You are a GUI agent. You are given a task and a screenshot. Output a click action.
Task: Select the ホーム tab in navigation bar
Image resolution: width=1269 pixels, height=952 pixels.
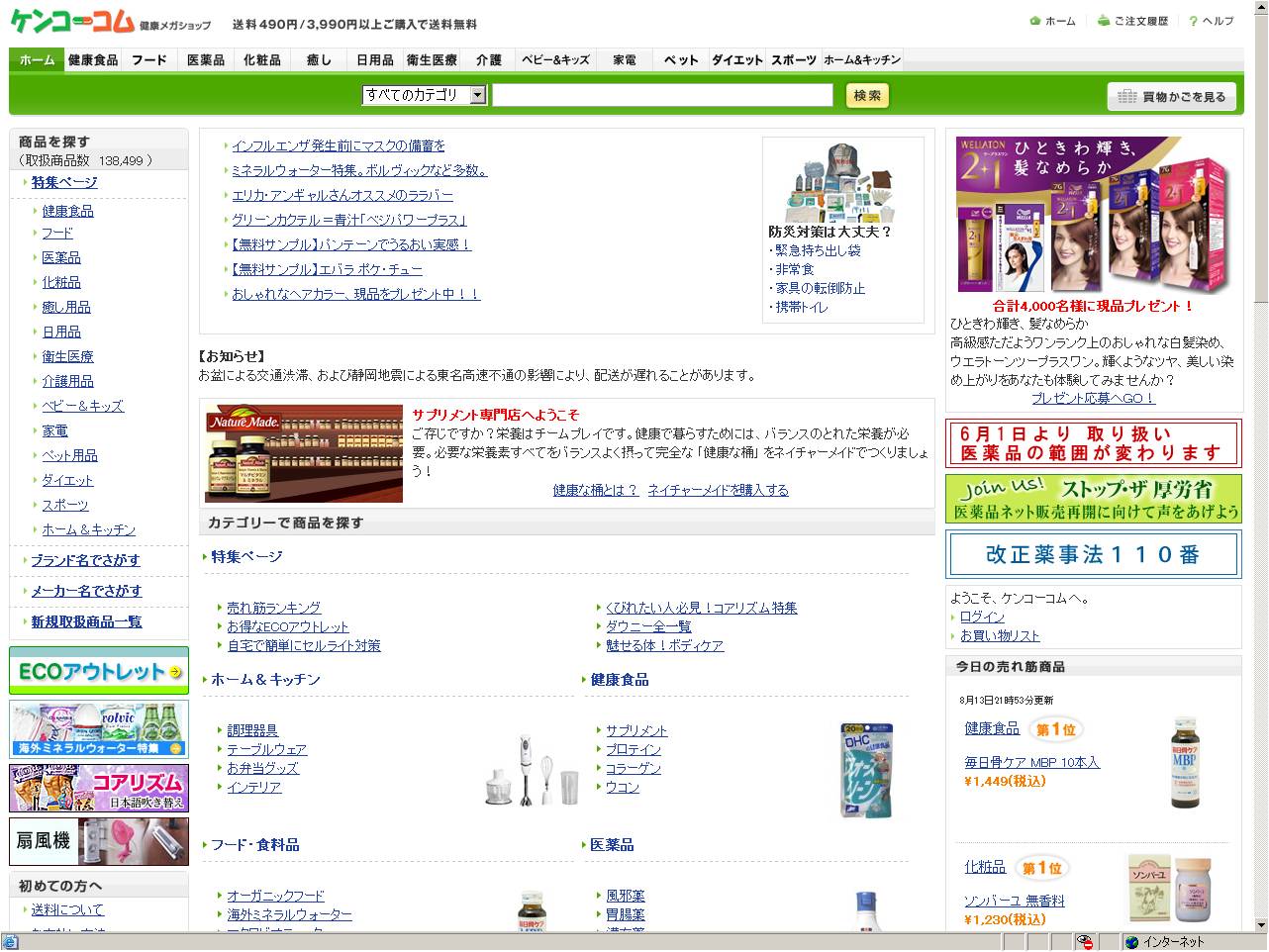click(38, 60)
